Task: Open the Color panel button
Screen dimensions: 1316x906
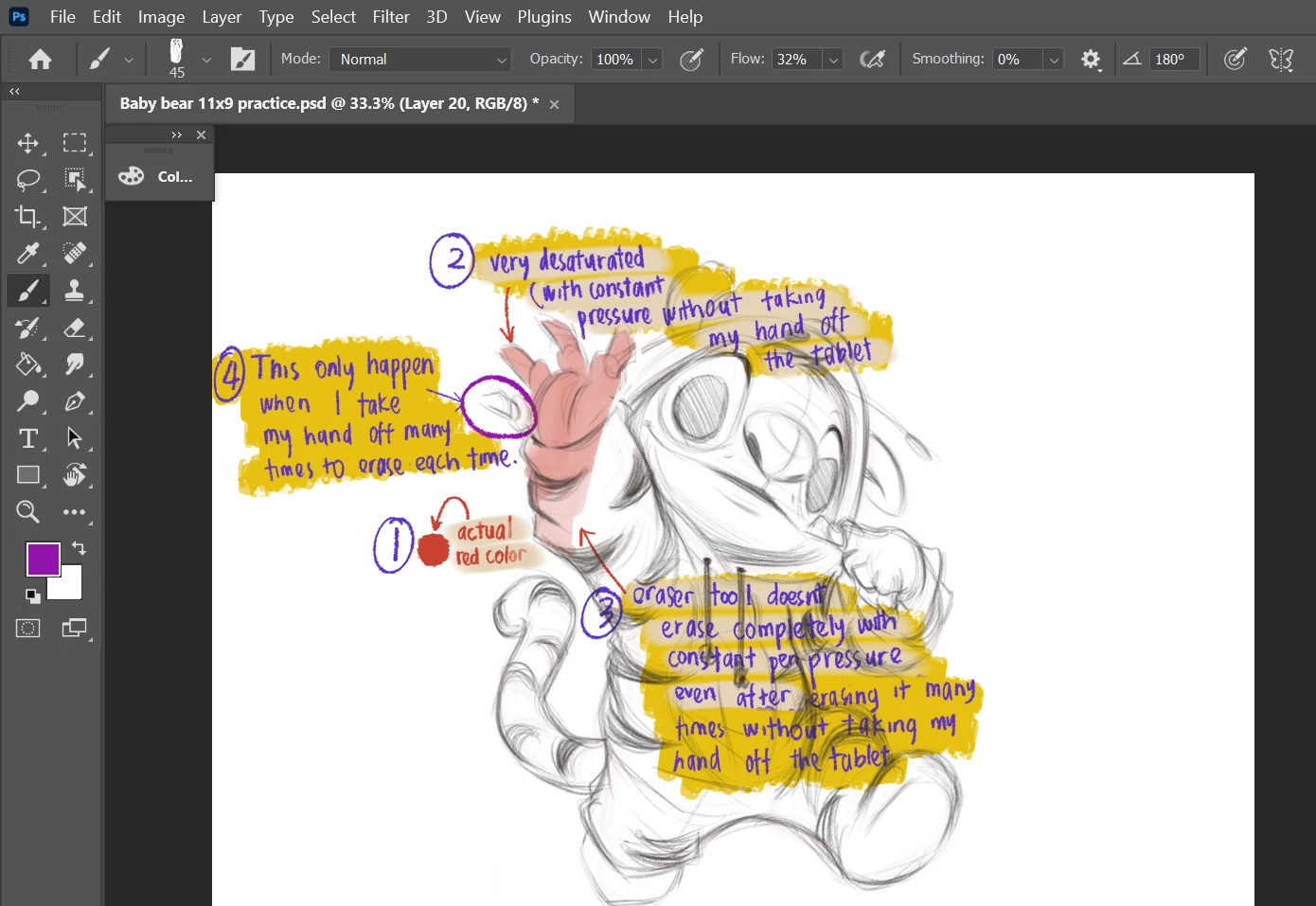Action: point(160,176)
